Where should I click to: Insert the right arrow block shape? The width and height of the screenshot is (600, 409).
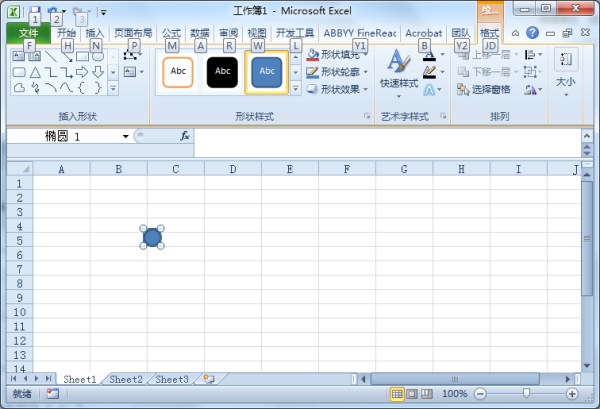click(82, 72)
